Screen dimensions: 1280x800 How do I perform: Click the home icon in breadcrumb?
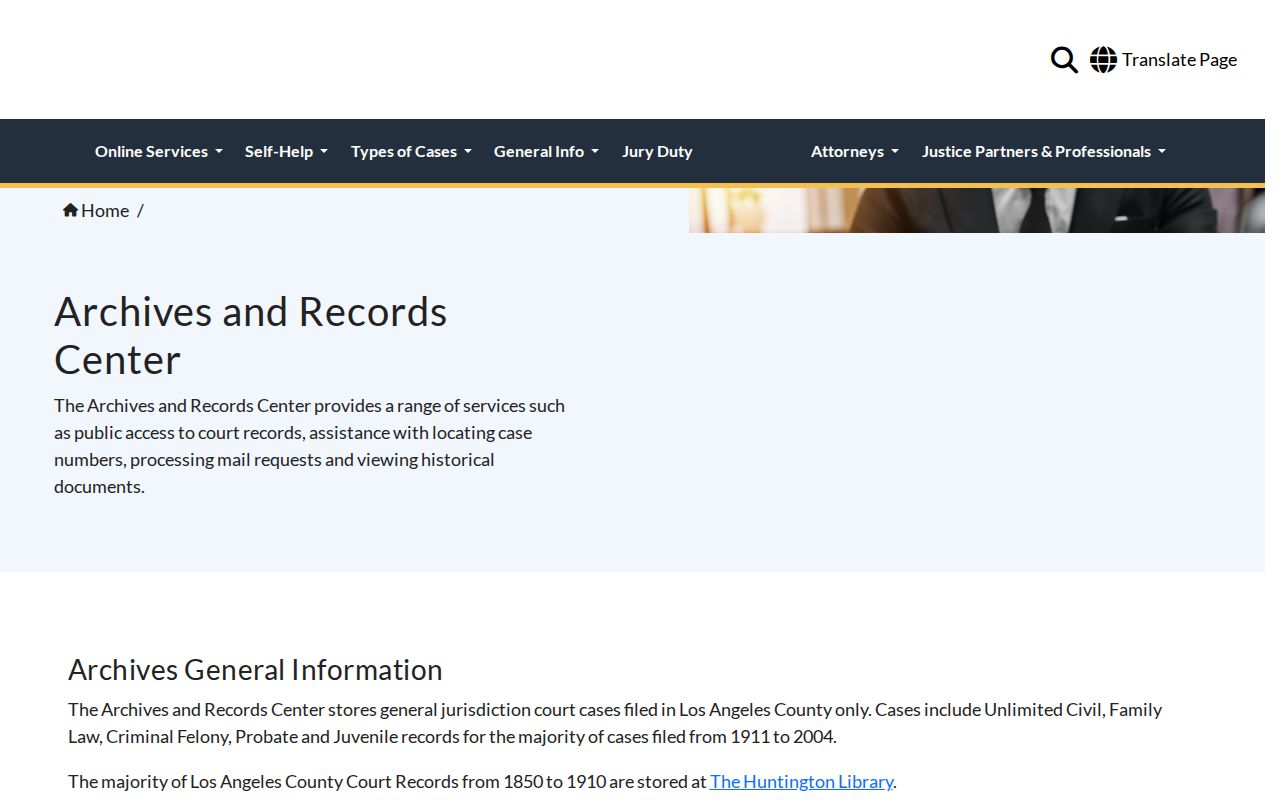[70, 210]
